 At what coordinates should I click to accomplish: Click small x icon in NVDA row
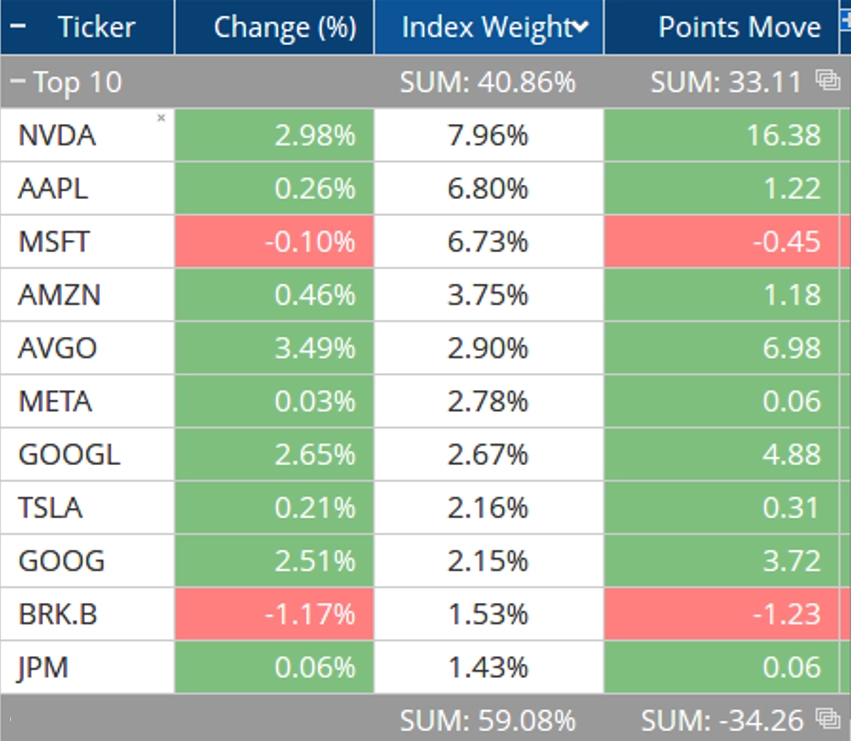coord(161,118)
